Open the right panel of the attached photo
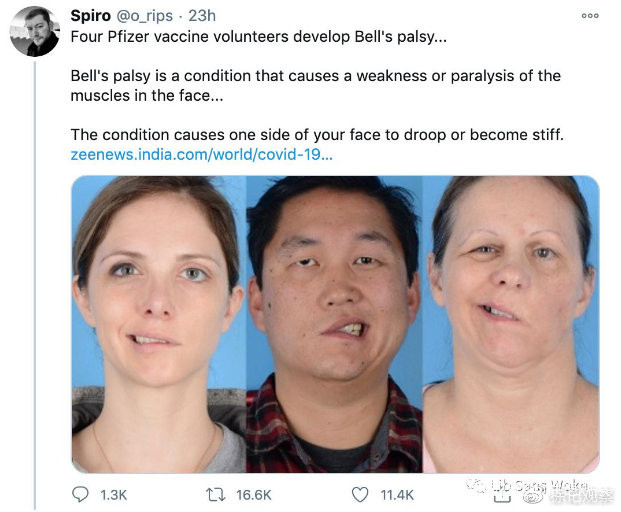621x512 pixels. click(x=511, y=324)
